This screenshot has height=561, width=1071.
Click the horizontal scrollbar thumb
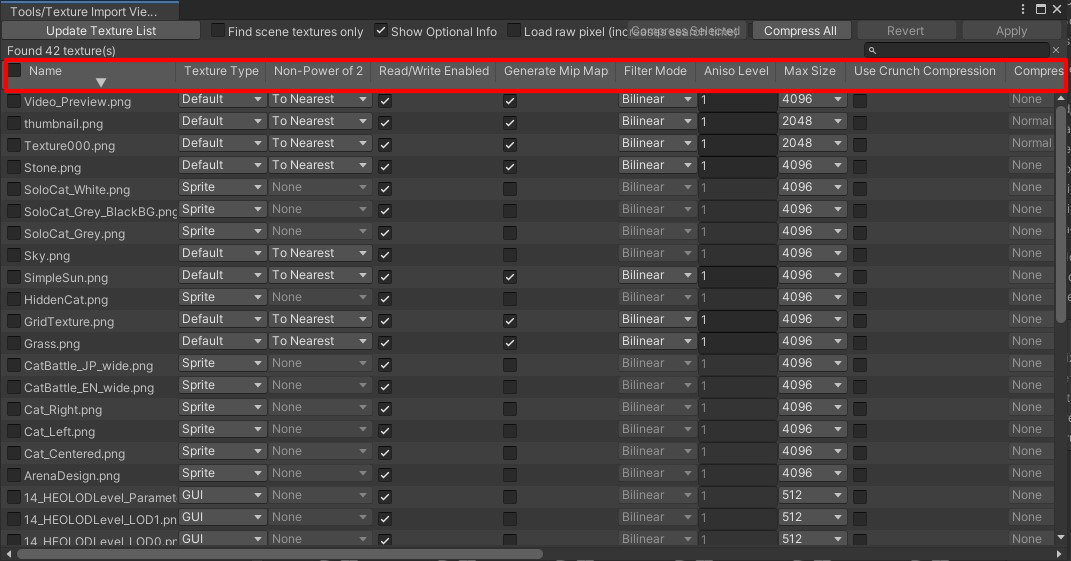click(x=279, y=554)
